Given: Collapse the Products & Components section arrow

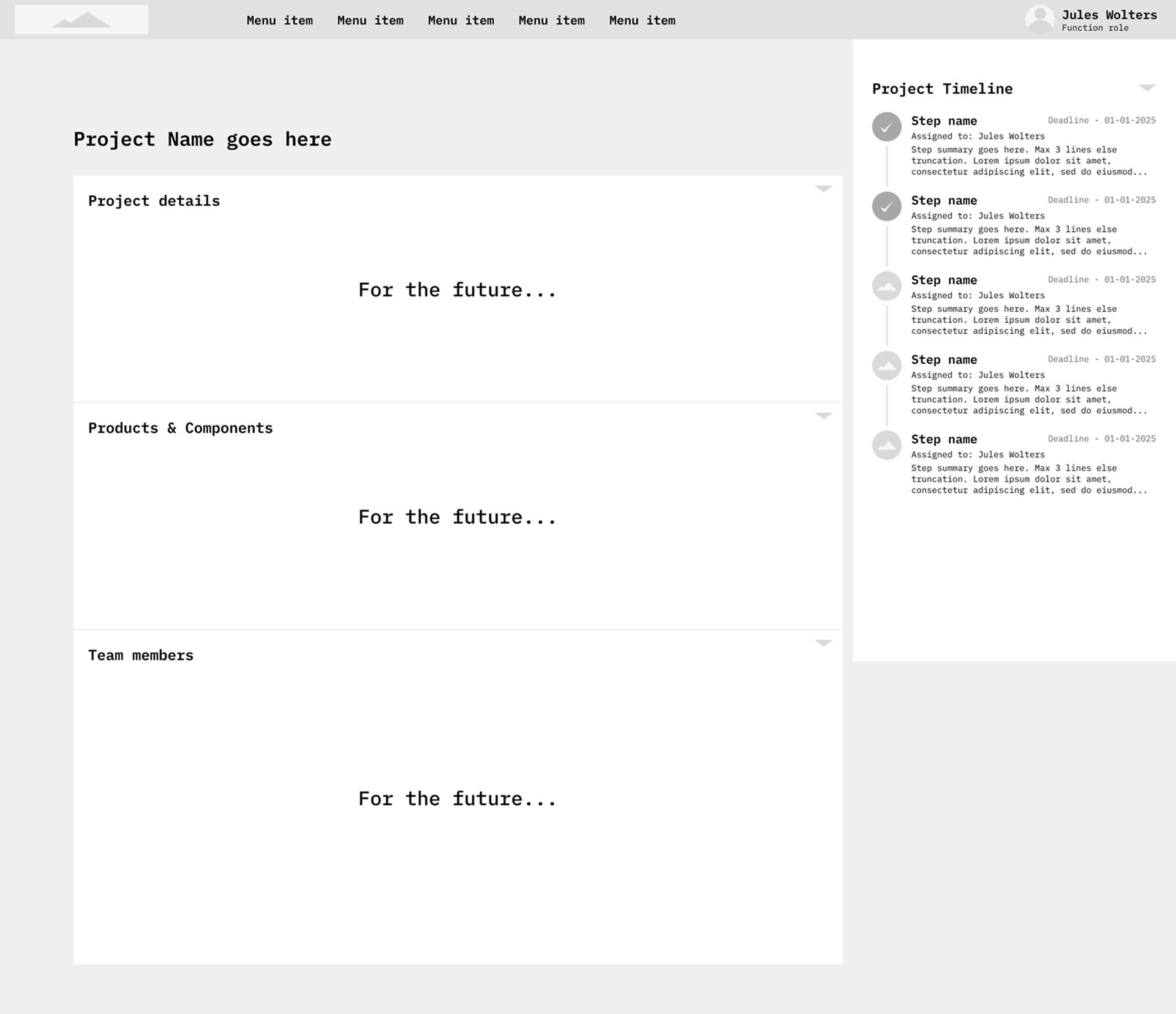Looking at the screenshot, I should click(x=823, y=416).
